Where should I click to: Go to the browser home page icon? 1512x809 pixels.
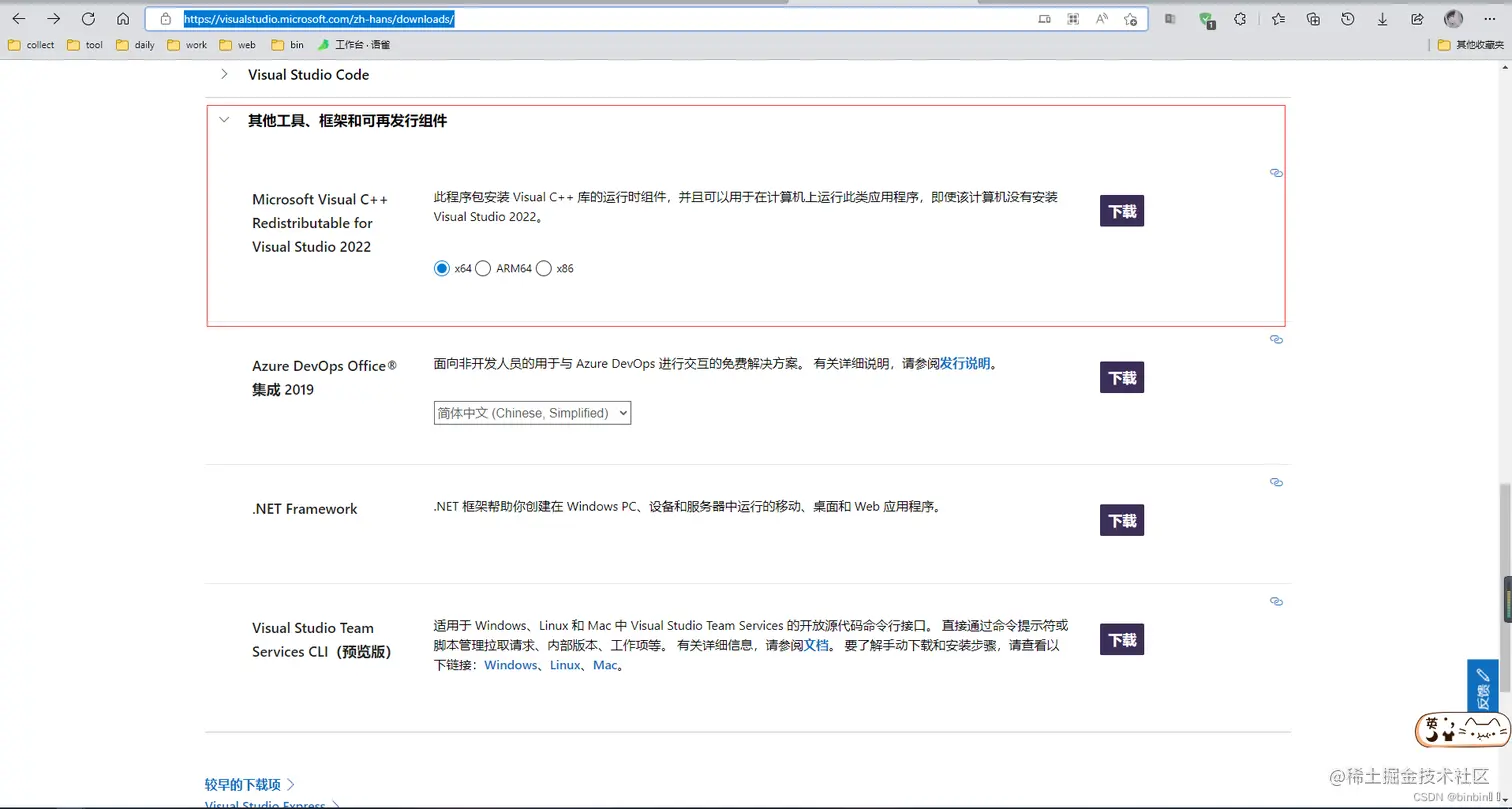pyautogui.click(x=123, y=19)
